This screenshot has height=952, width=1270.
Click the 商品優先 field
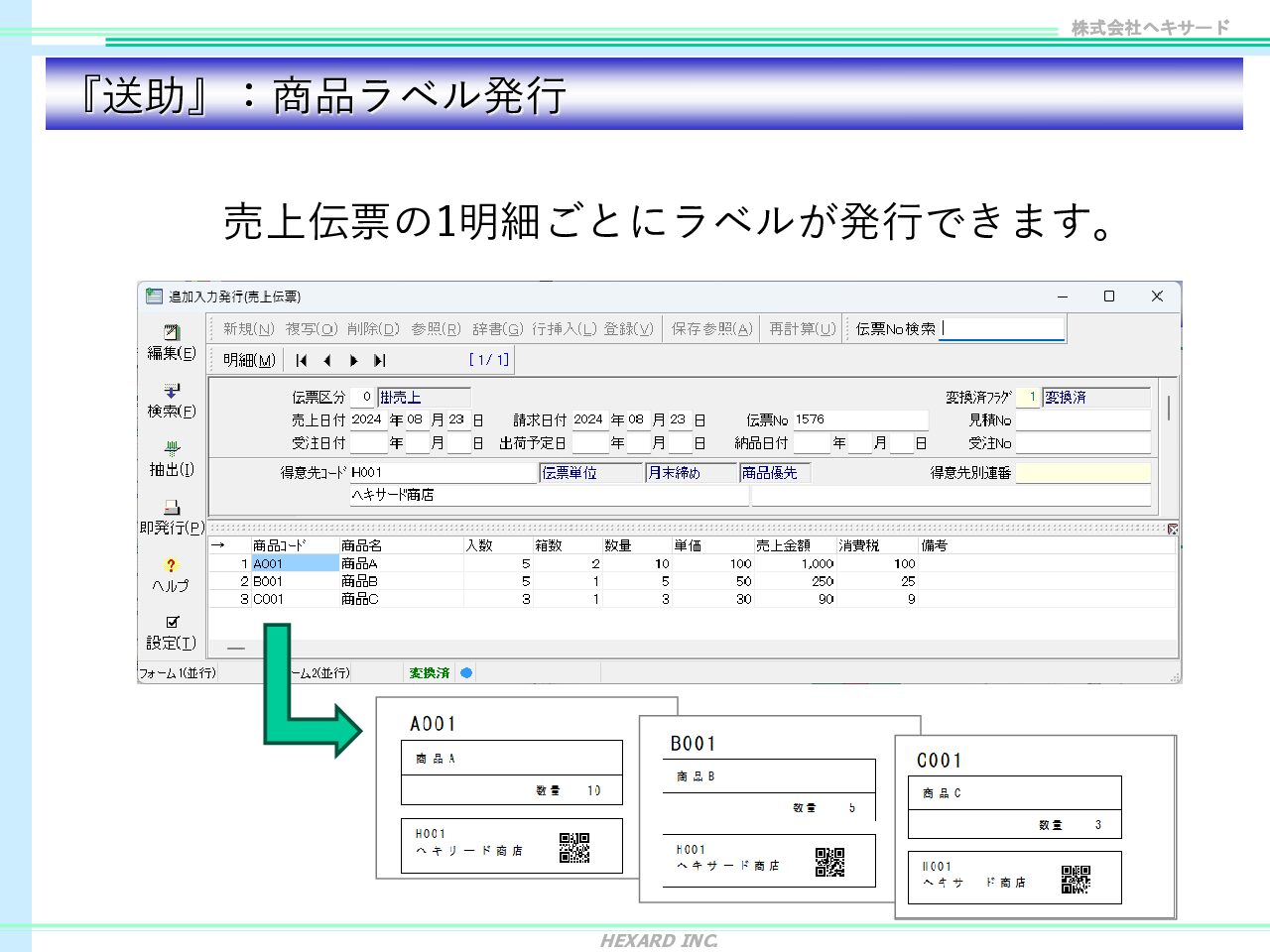click(x=775, y=473)
